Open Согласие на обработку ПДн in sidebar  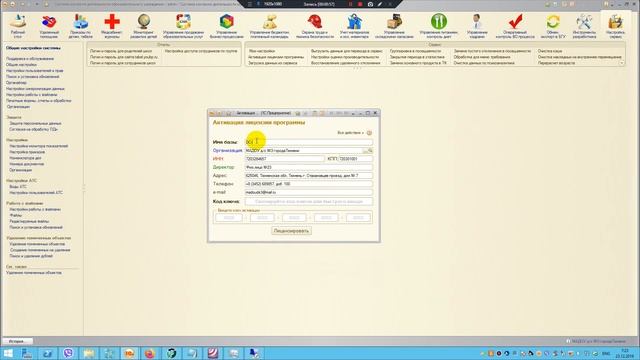[33, 129]
